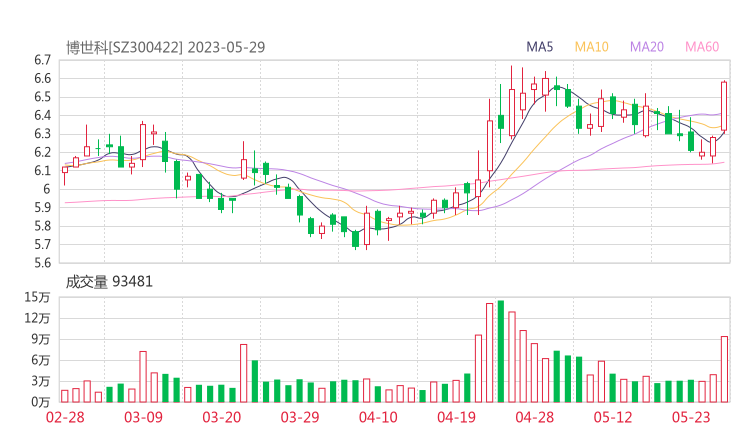
Task: Click the 05-12 date axis label
Action: tap(613, 417)
